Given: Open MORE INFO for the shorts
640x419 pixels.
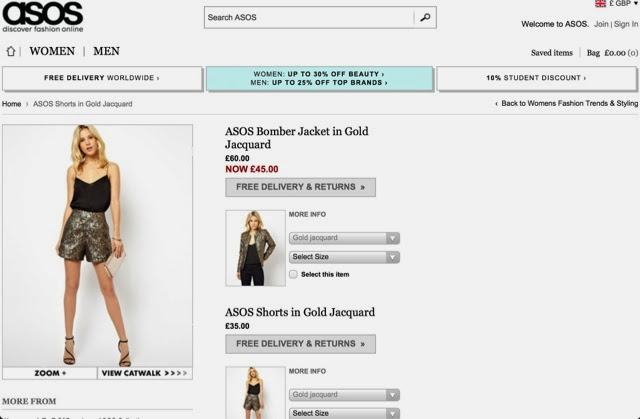Looking at the screenshot, I should 307,371.
